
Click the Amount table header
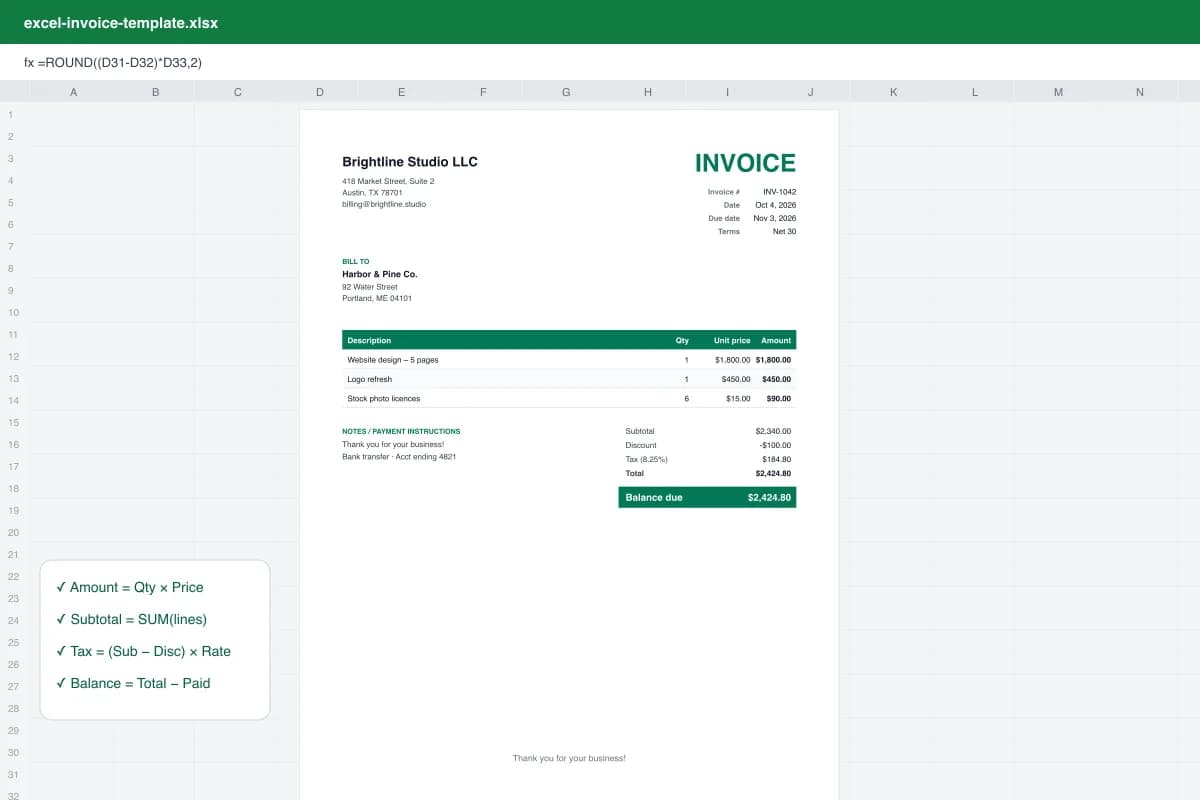(776, 340)
